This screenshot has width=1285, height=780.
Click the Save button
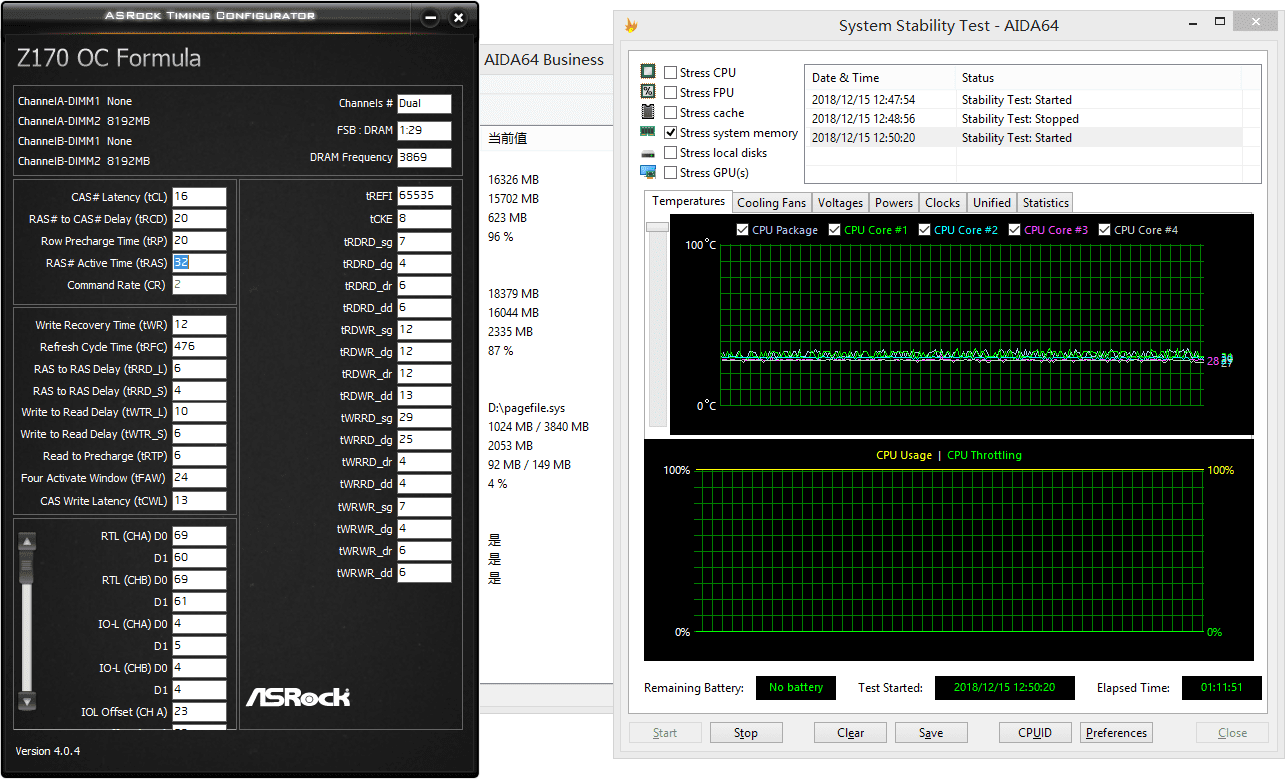coord(931,733)
